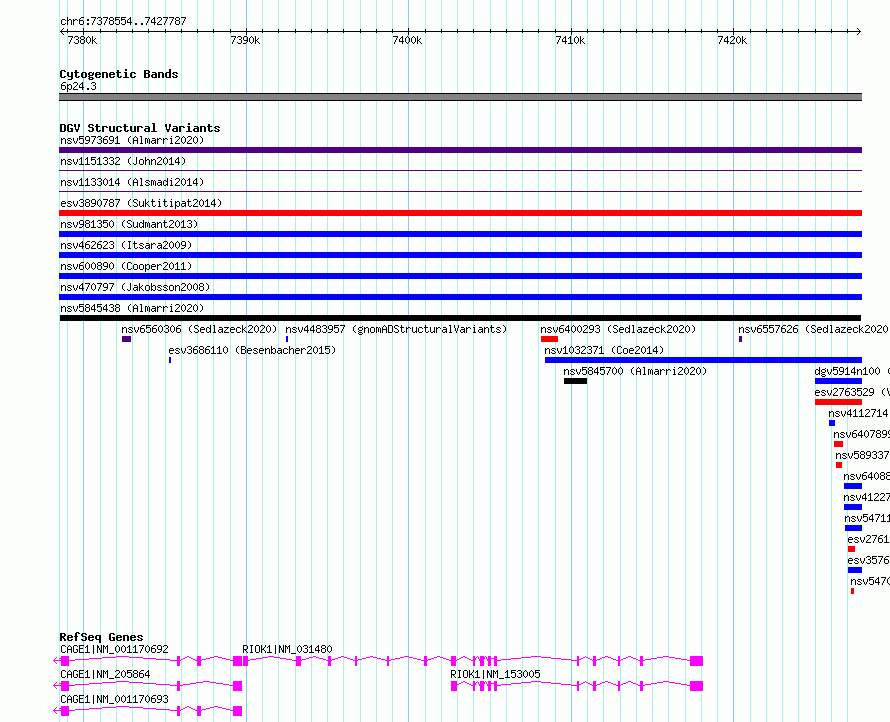Click the 7390k ruler tick label

(x=245, y=40)
